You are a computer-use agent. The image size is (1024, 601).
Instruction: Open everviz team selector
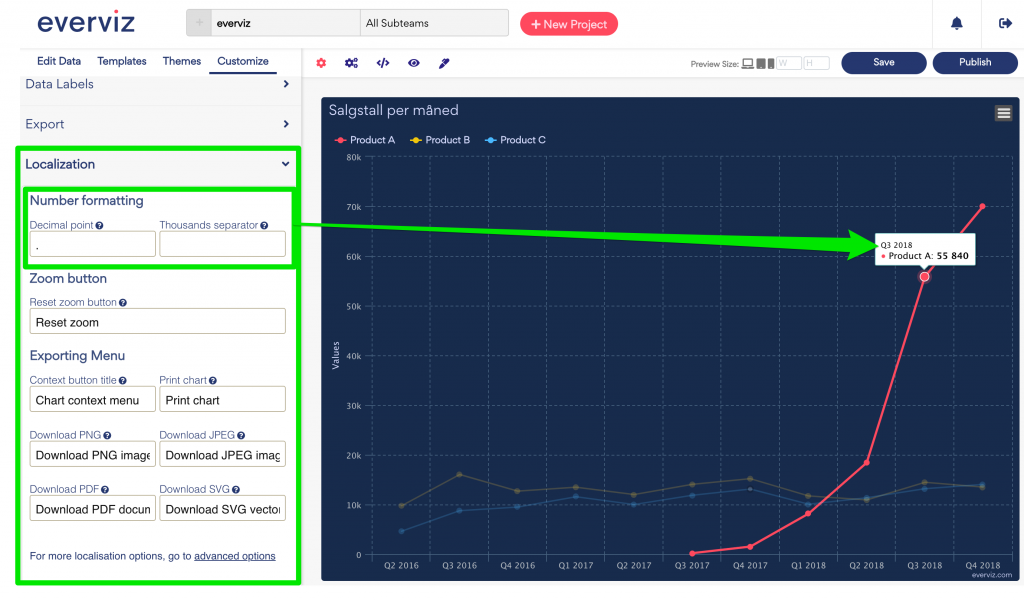pyautogui.click(x=285, y=23)
